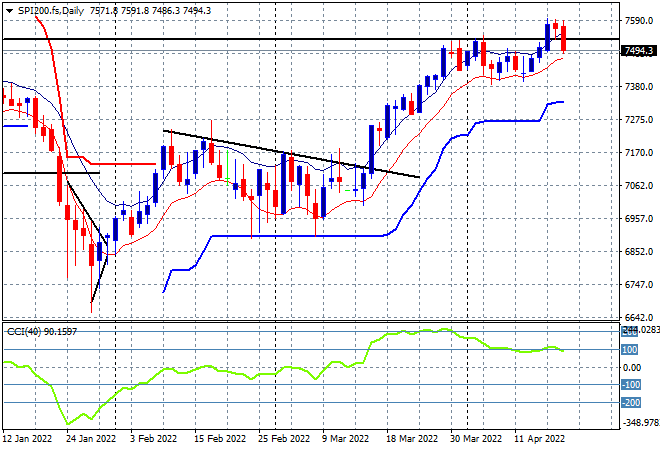660x450 pixels.
Task: Click the last red candle on the chart
Action: (564, 38)
